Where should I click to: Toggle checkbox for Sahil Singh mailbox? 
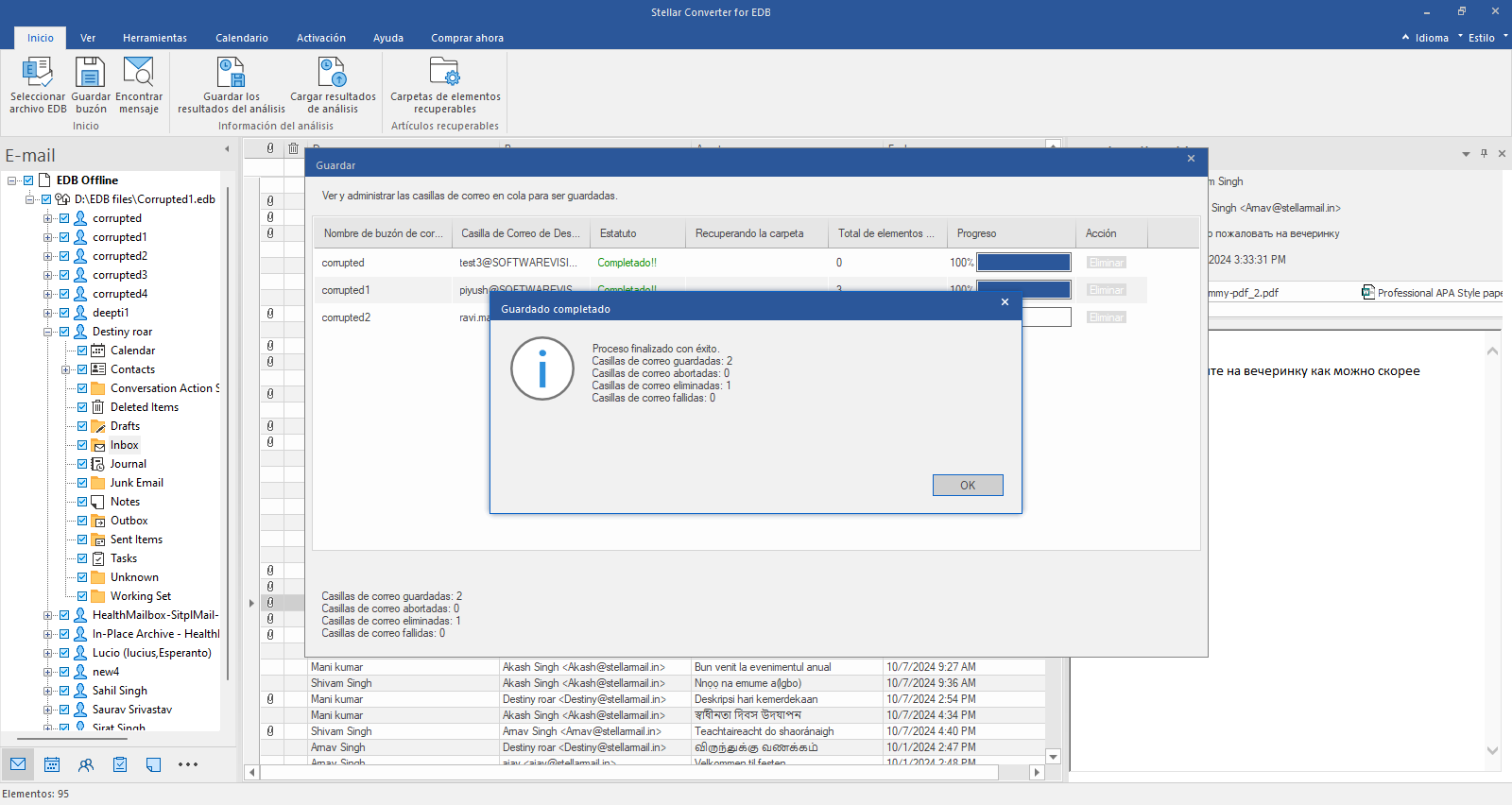[x=64, y=691]
